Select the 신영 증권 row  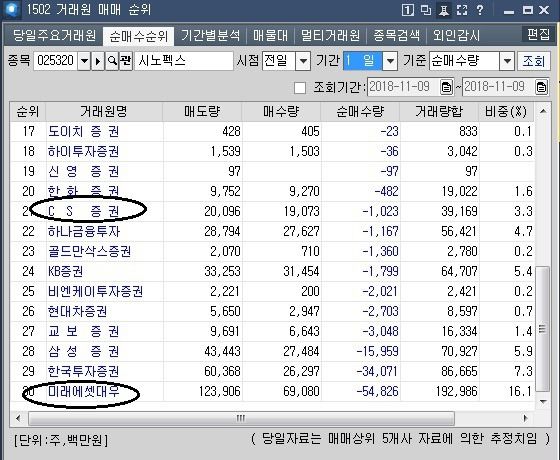tap(272, 171)
